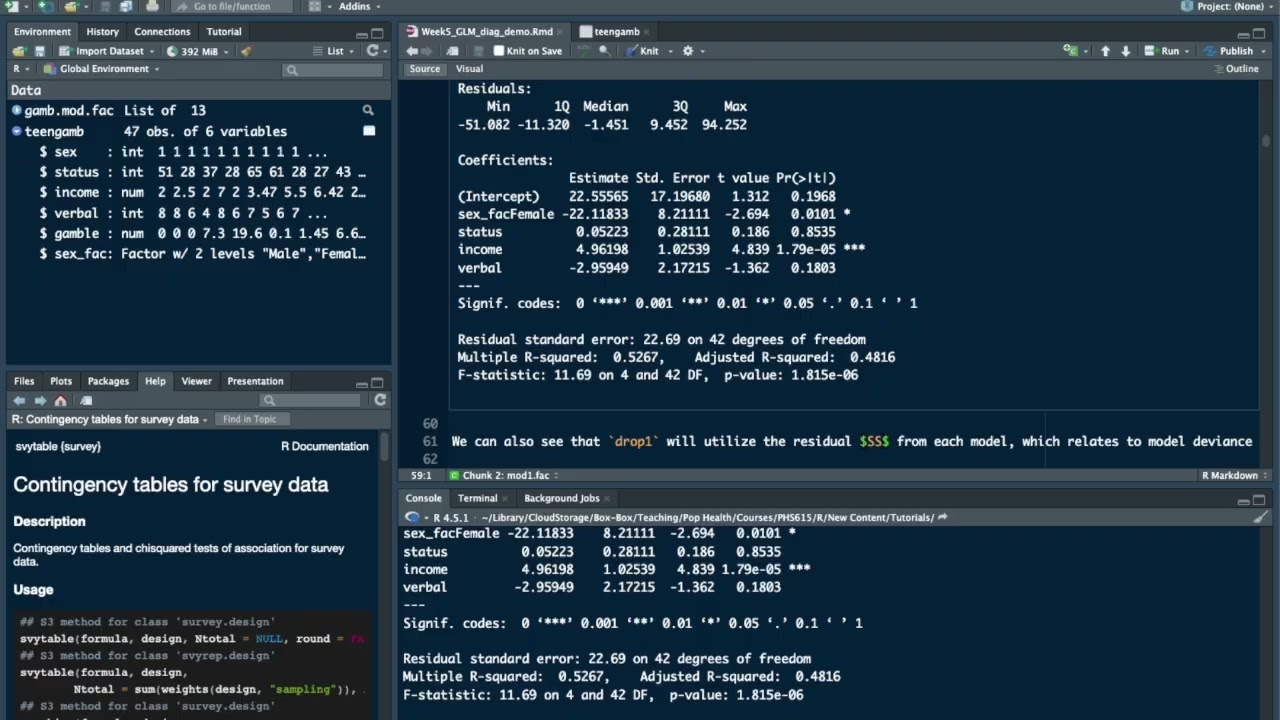Clear the console with the broom icon
Viewport: 1280px width, 720px height.
pos(1260,517)
